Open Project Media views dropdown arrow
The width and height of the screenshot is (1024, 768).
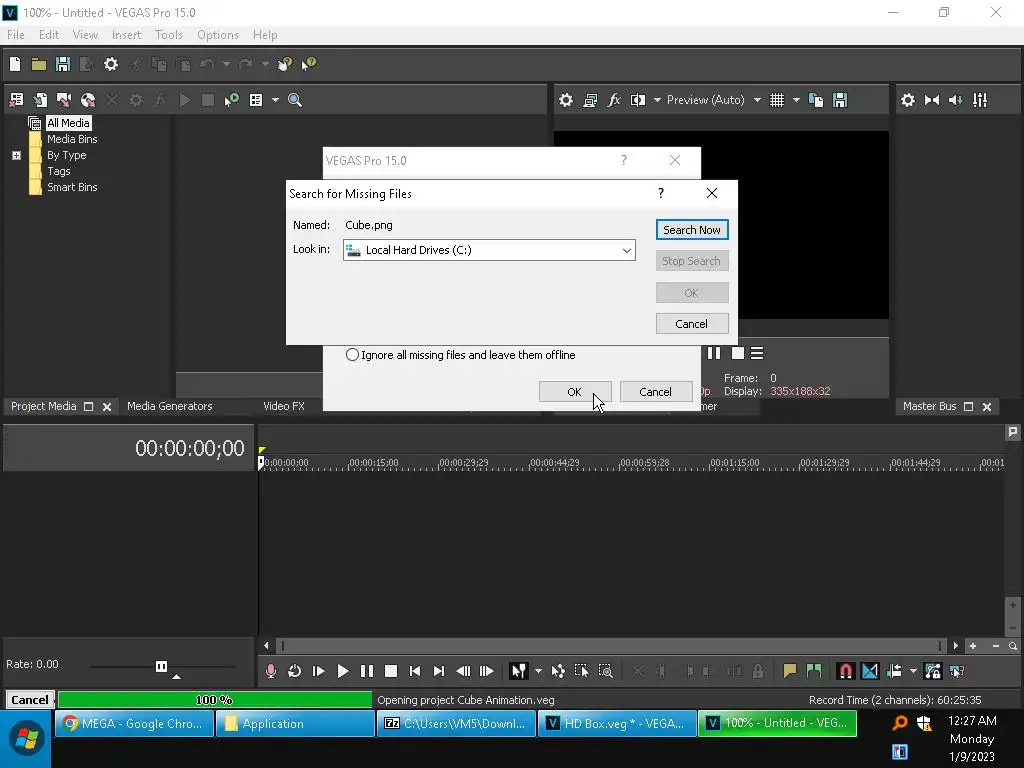pyautogui.click(x=275, y=100)
